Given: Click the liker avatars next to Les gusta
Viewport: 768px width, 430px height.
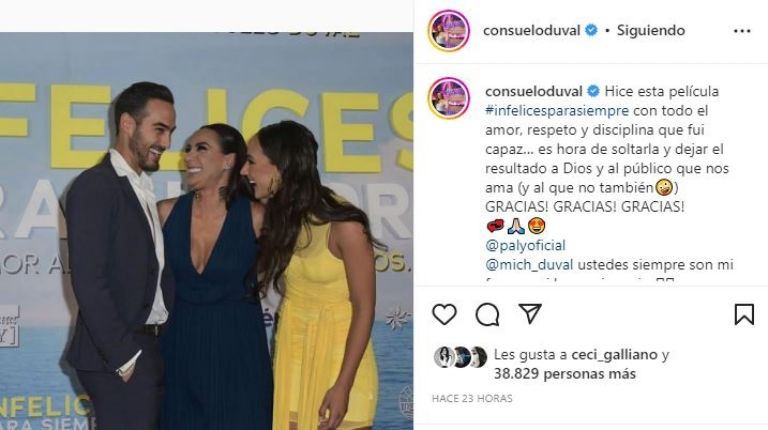Looking at the screenshot, I should (x=460, y=357).
